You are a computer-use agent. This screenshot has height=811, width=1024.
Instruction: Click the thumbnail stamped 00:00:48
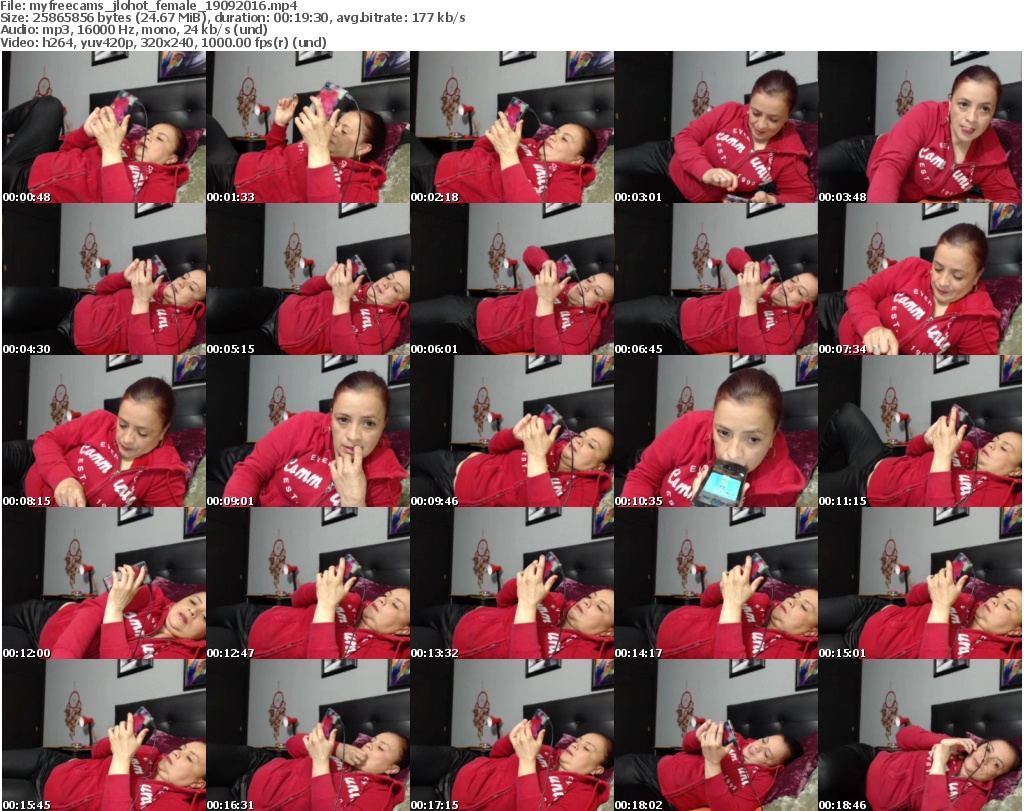tap(104, 127)
